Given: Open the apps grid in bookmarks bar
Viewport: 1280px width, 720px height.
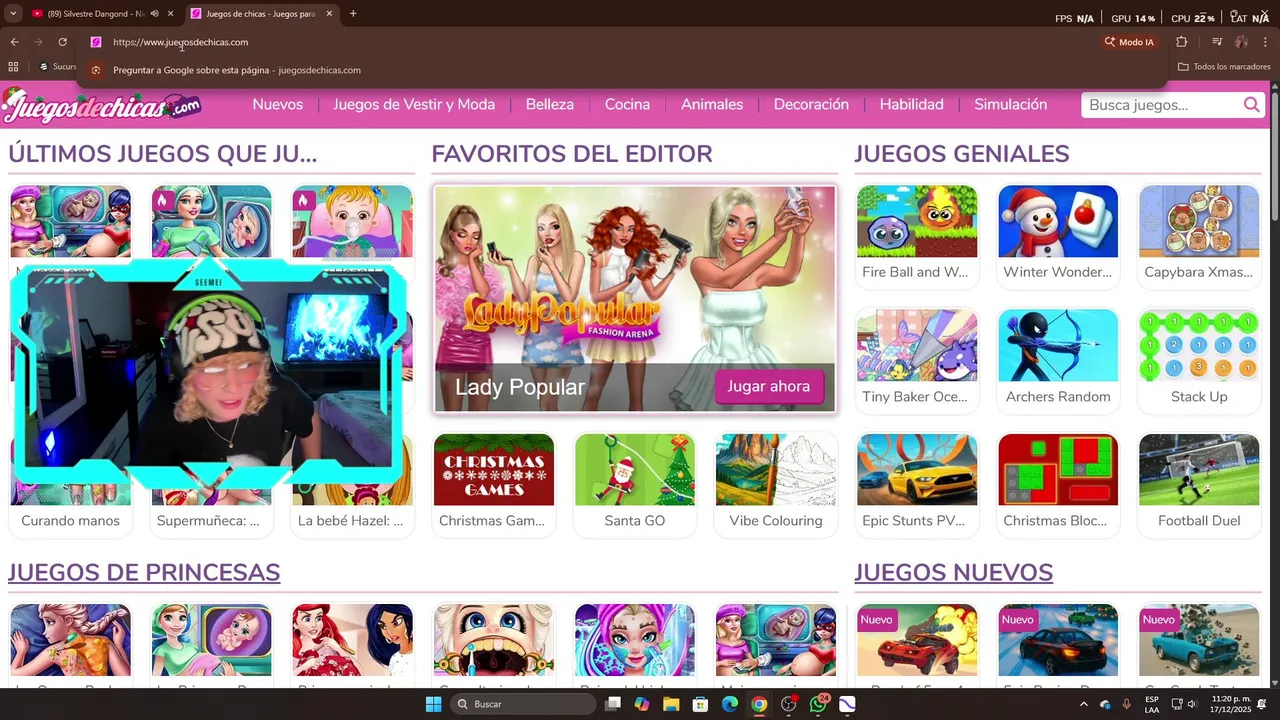Looking at the screenshot, I should point(13,67).
